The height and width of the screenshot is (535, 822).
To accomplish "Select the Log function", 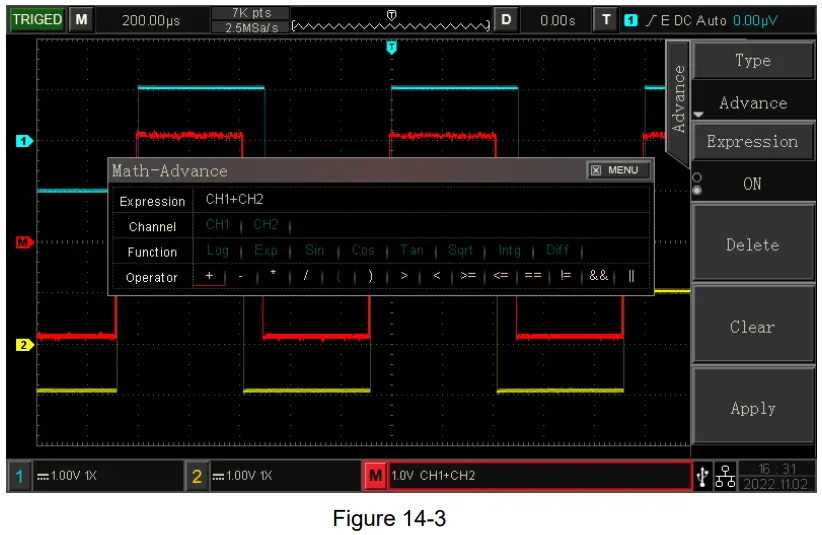I will pyautogui.click(x=218, y=250).
